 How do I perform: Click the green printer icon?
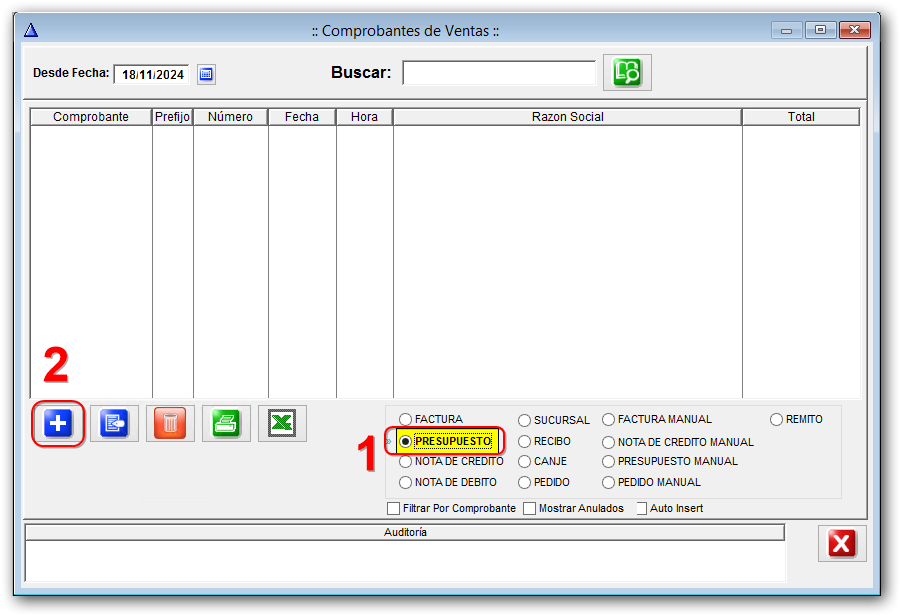click(226, 424)
